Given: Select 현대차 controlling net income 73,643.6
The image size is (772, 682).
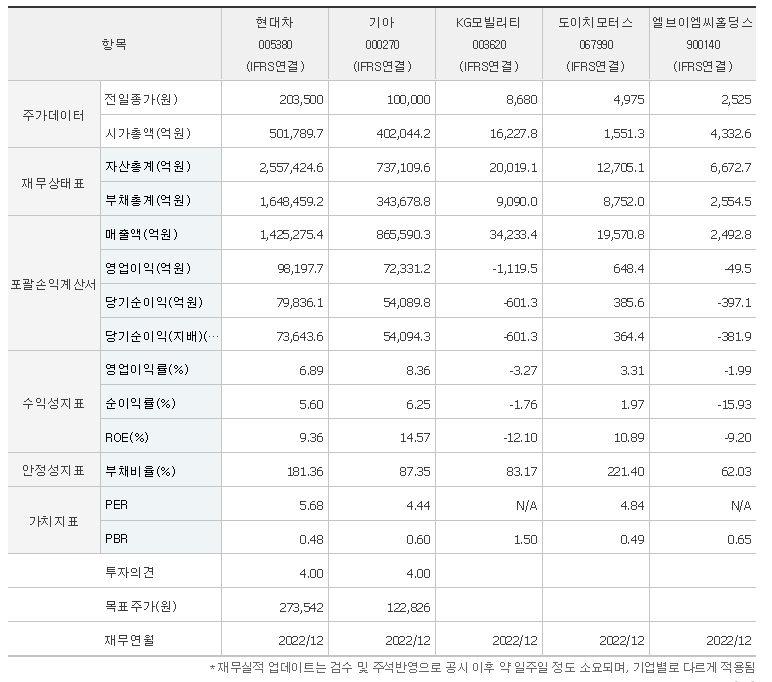Looking at the screenshot, I should [300, 337].
